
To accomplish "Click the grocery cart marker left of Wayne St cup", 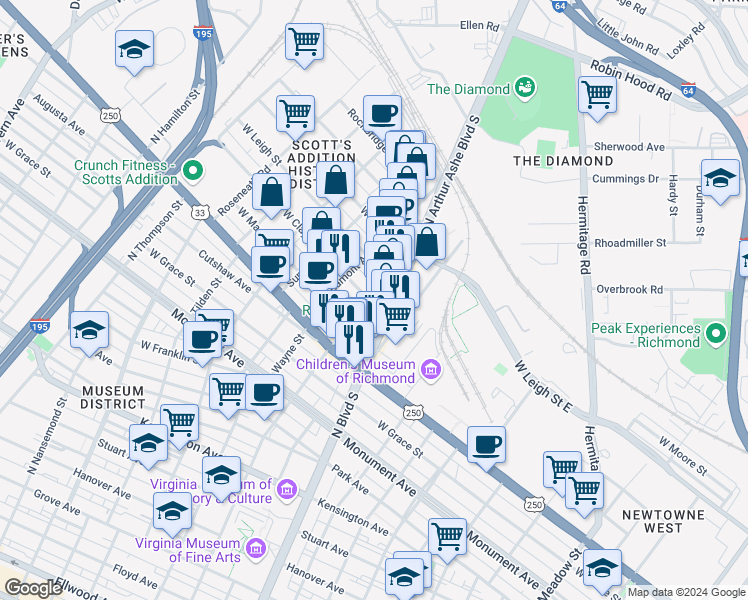I will (229, 393).
